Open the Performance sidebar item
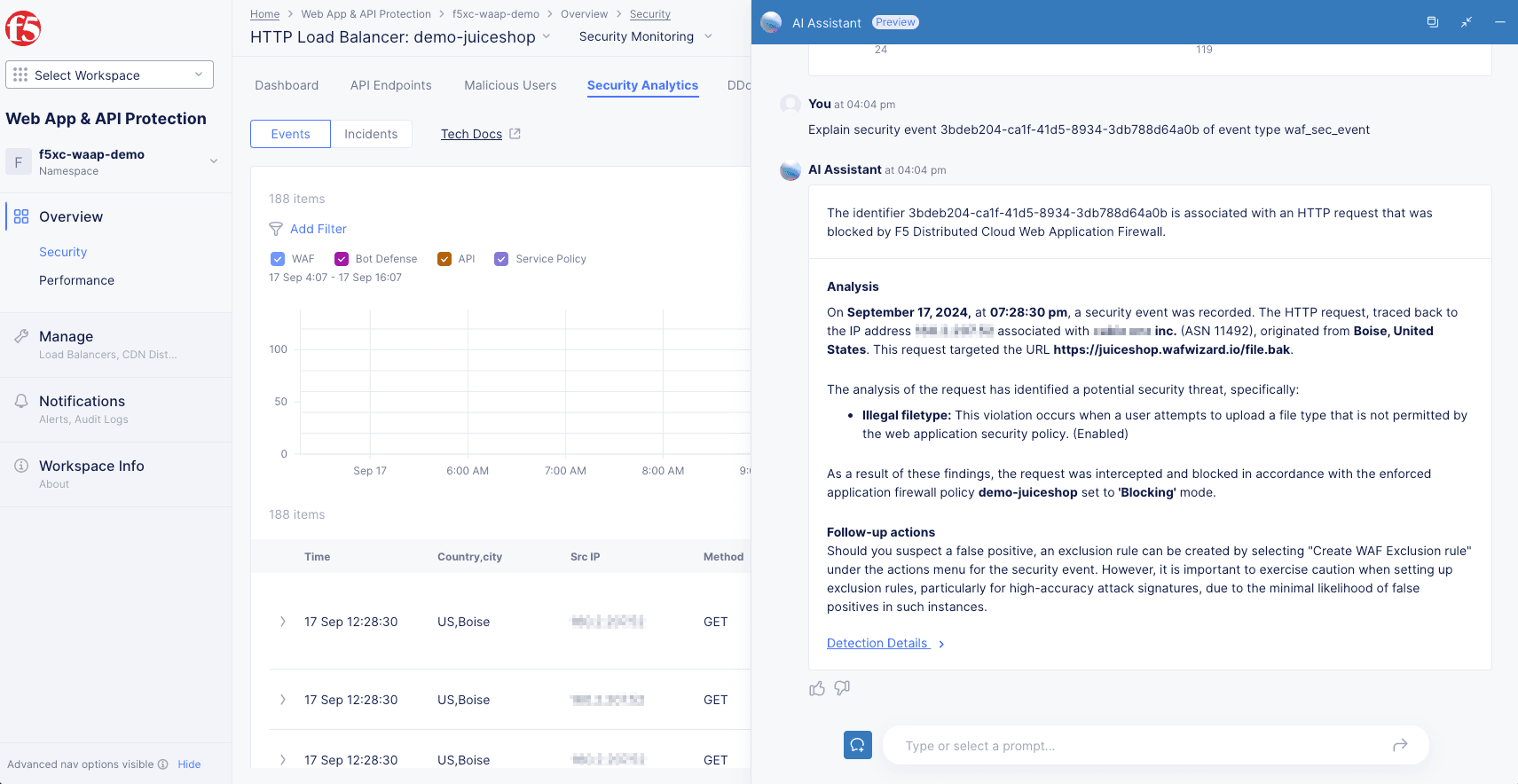 pos(76,280)
